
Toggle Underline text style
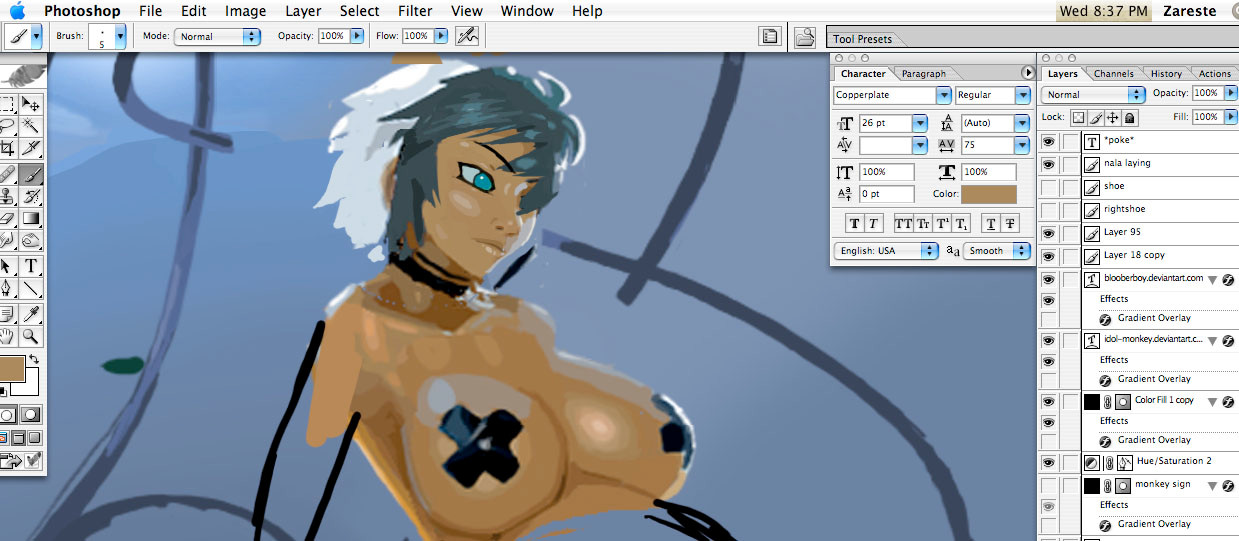coord(990,224)
